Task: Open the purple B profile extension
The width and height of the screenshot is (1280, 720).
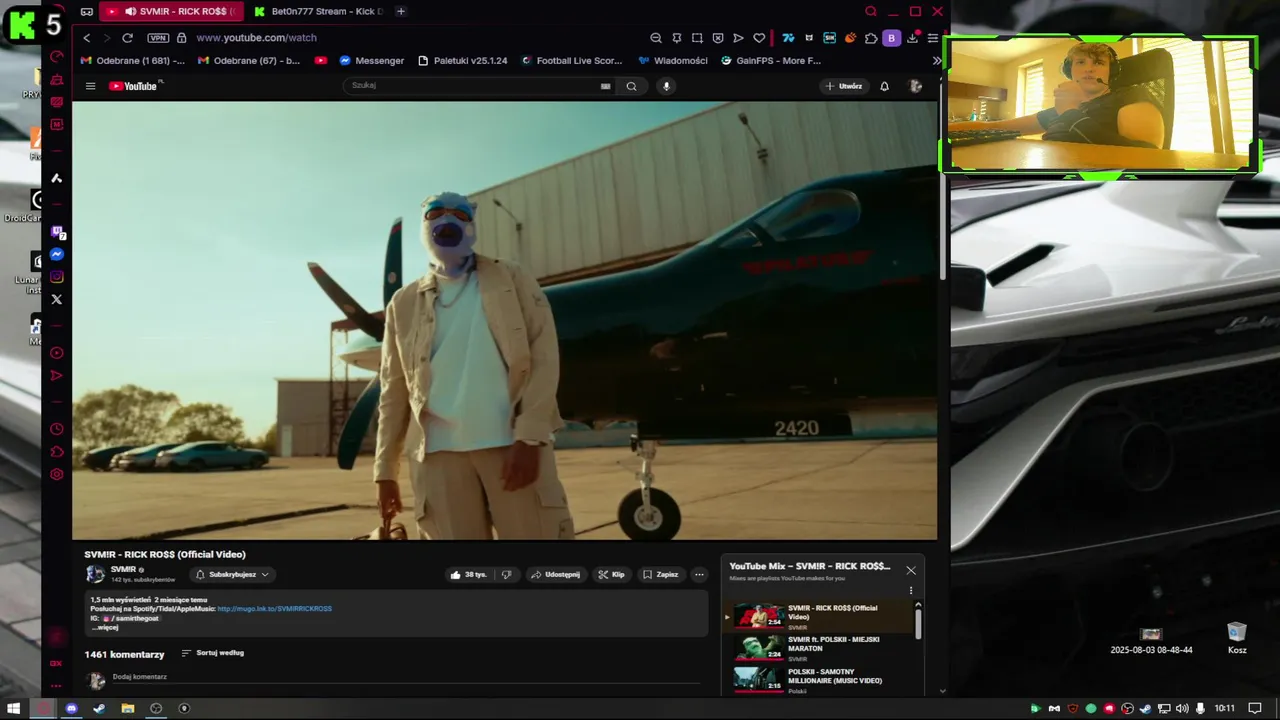Action: [891, 38]
